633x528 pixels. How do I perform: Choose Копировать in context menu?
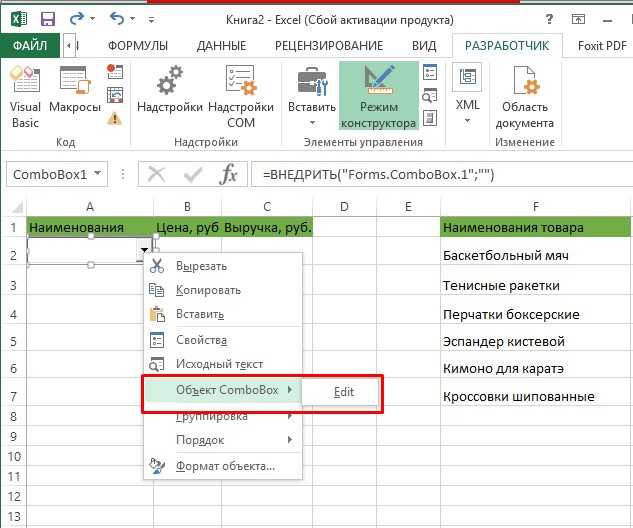[223, 290]
